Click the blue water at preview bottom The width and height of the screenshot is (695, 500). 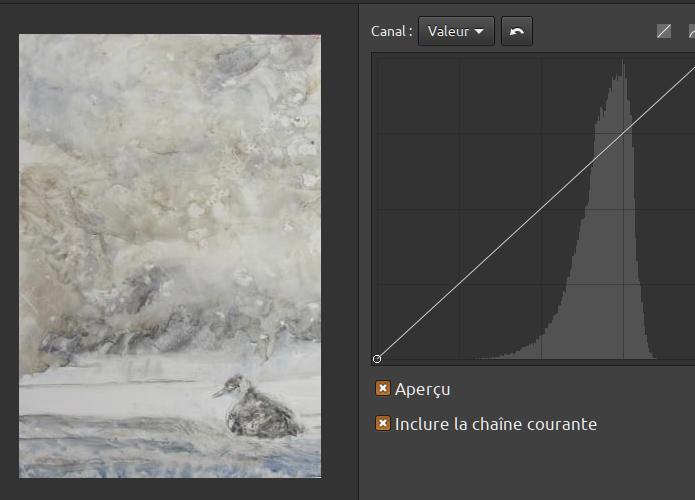click(x=170, y=459)
